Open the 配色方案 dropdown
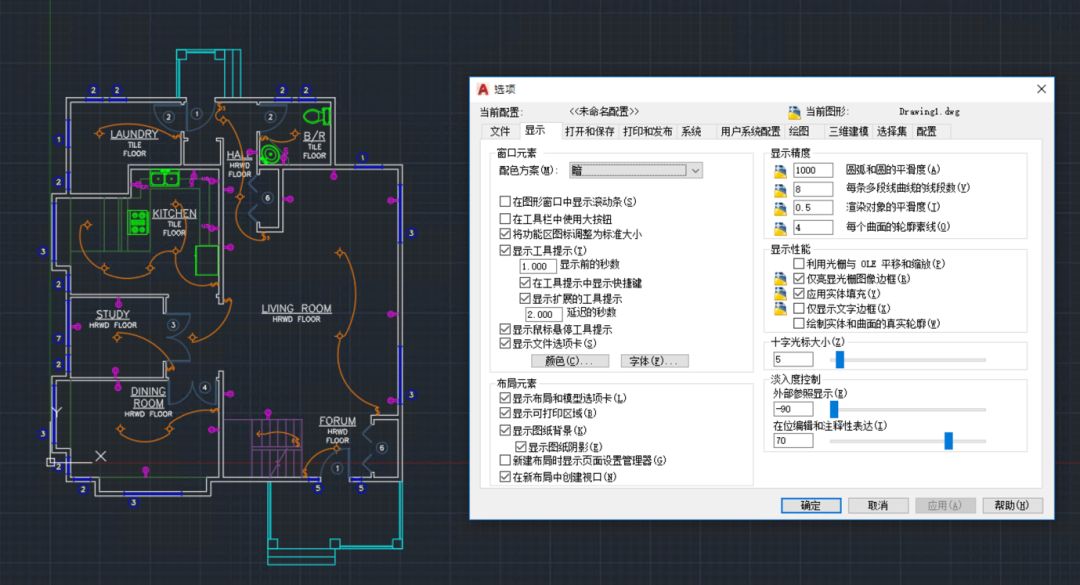This screenshot has height=585, width=1080. [x=694, y=171]
